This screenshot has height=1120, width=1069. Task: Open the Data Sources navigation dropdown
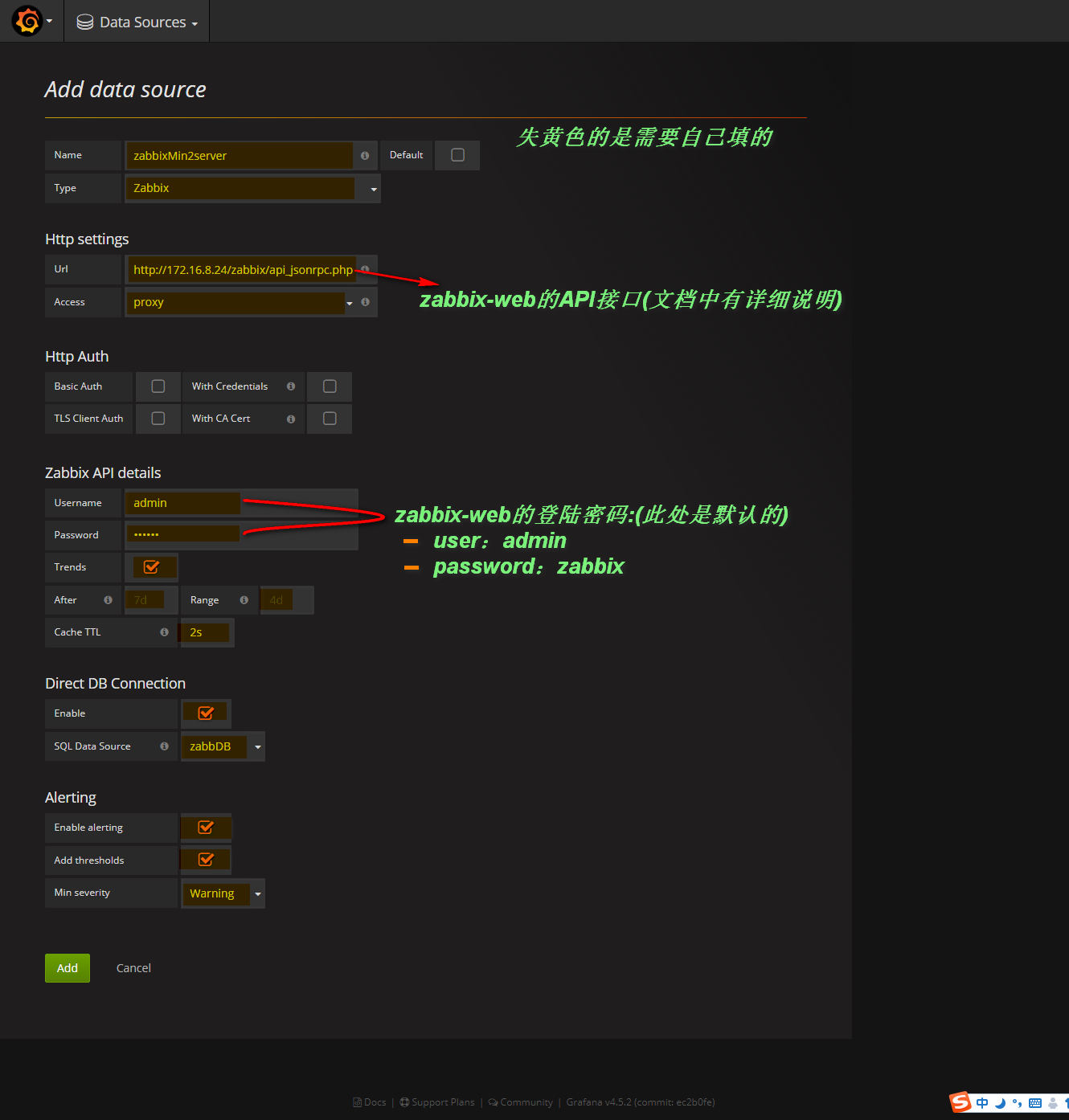[137, 22]
